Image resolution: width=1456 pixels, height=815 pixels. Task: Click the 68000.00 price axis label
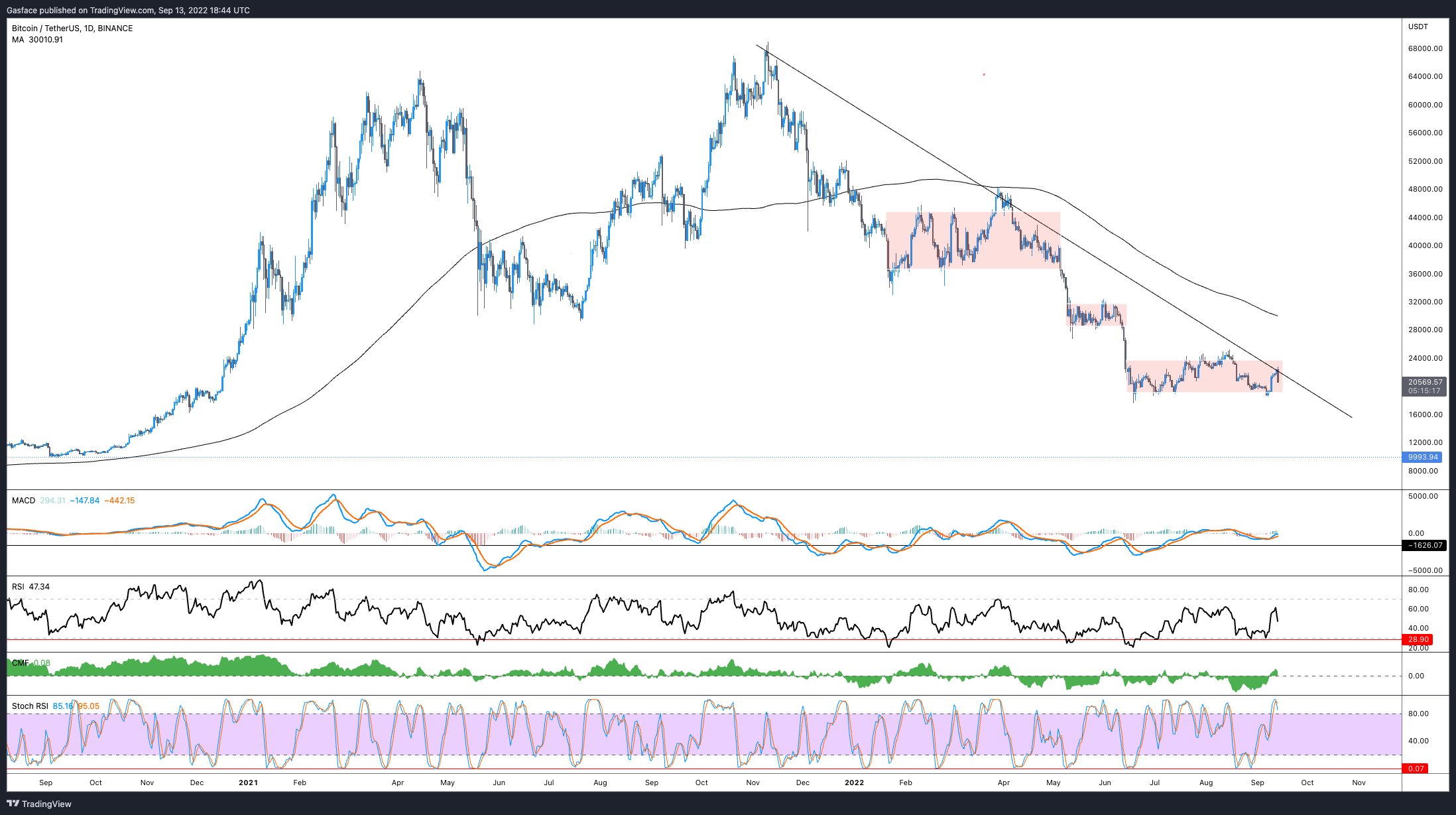tap(1425, 48)
